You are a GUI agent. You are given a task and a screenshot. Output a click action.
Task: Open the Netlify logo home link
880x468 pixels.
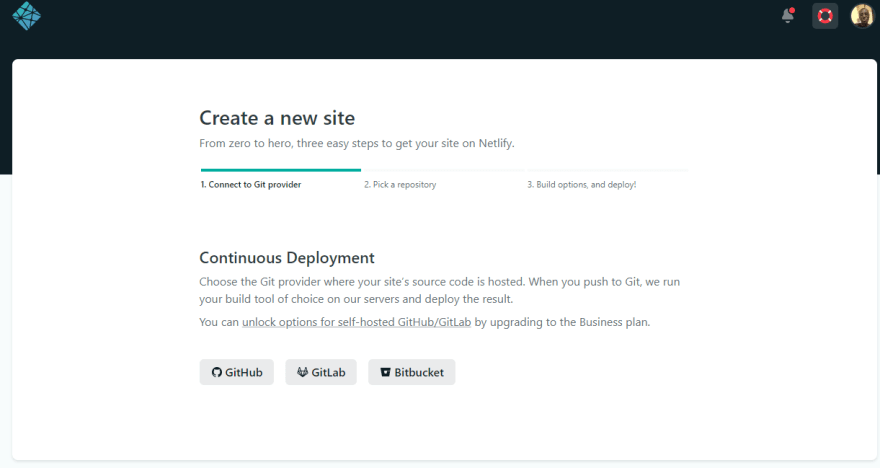26,16
